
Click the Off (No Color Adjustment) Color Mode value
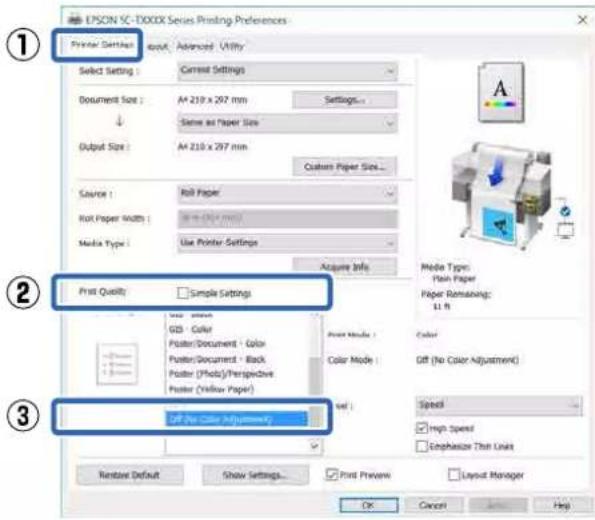point(468,359)
